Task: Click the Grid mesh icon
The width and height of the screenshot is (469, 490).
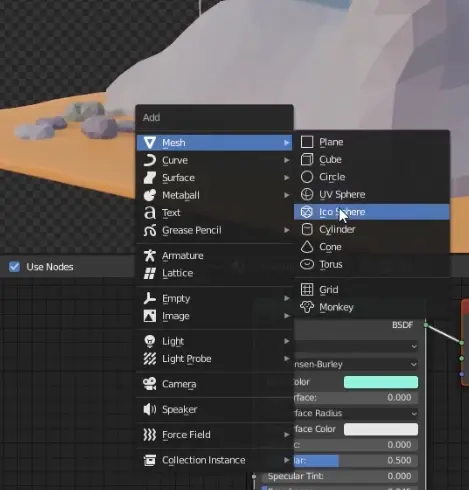Action: [307, 290]
